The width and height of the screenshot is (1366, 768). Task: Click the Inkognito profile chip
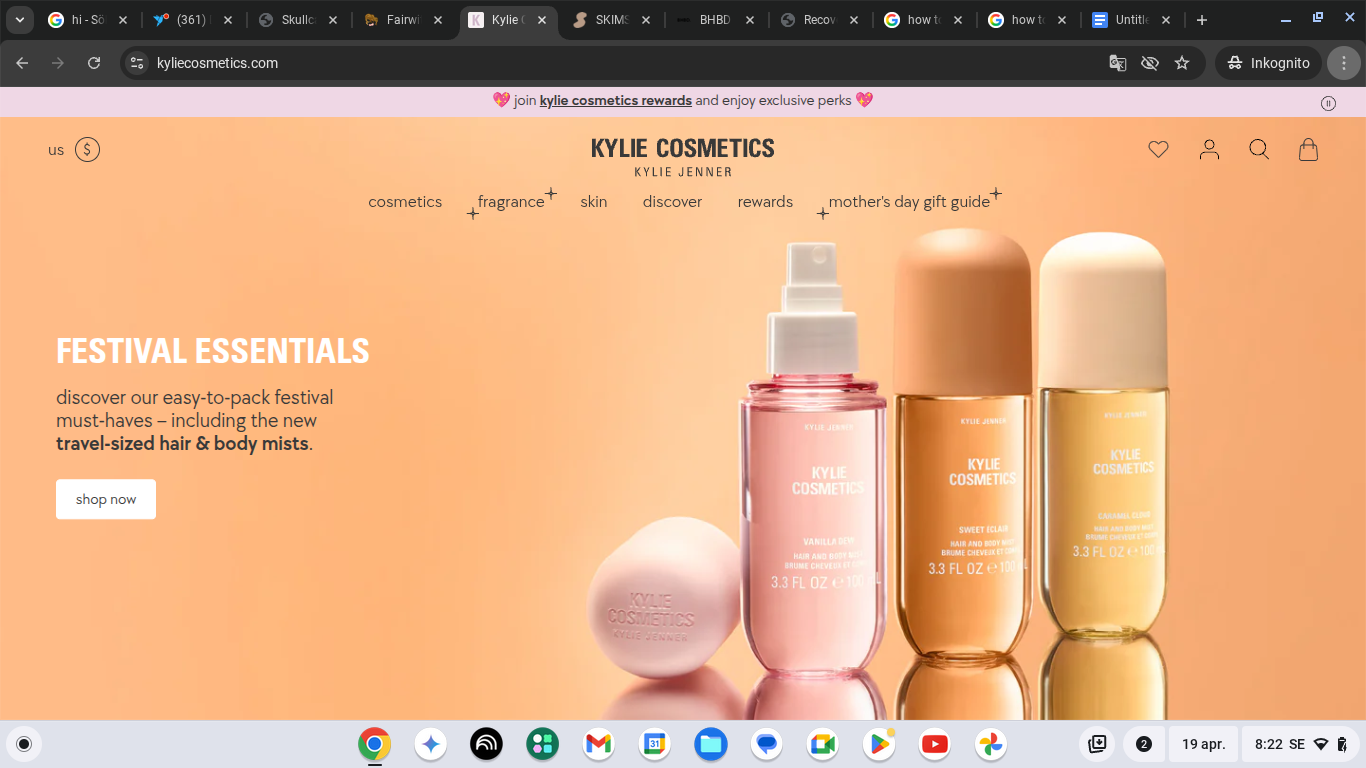pos(1269,63)
